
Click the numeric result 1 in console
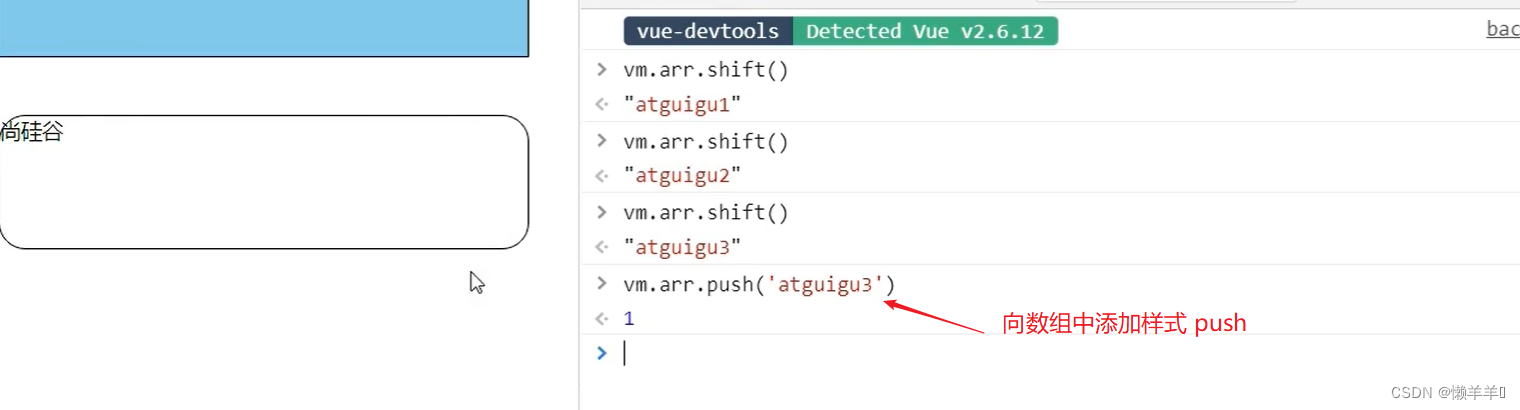click(629, 319)
